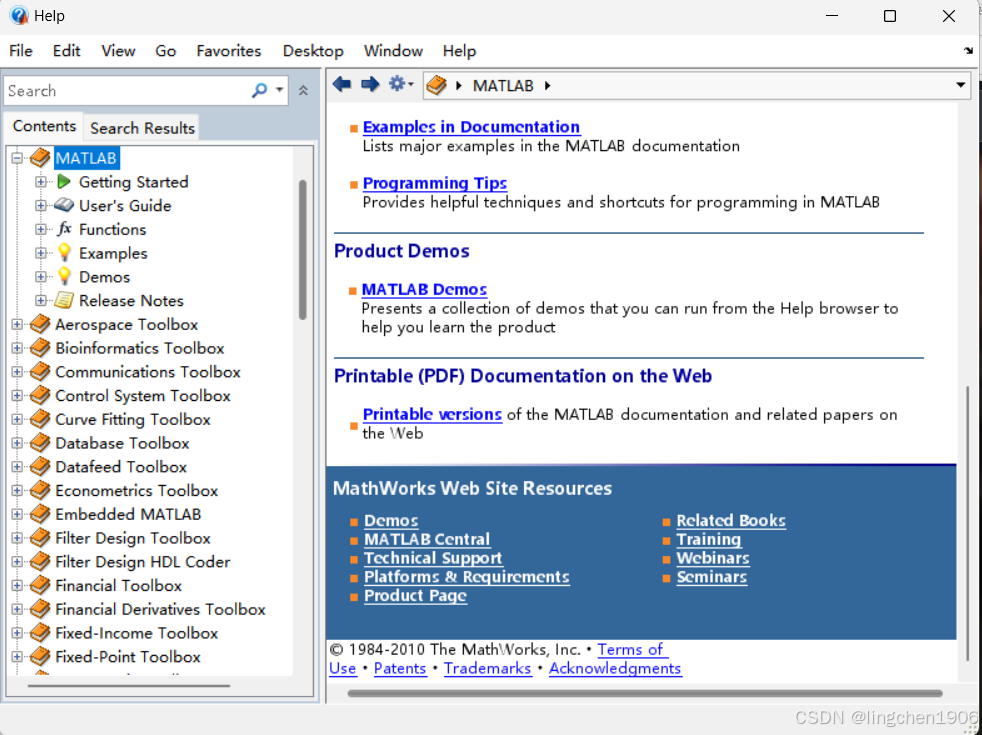Open the Printable versions link
This screenshot has height=735, width=982.
[x=432, y=414]
